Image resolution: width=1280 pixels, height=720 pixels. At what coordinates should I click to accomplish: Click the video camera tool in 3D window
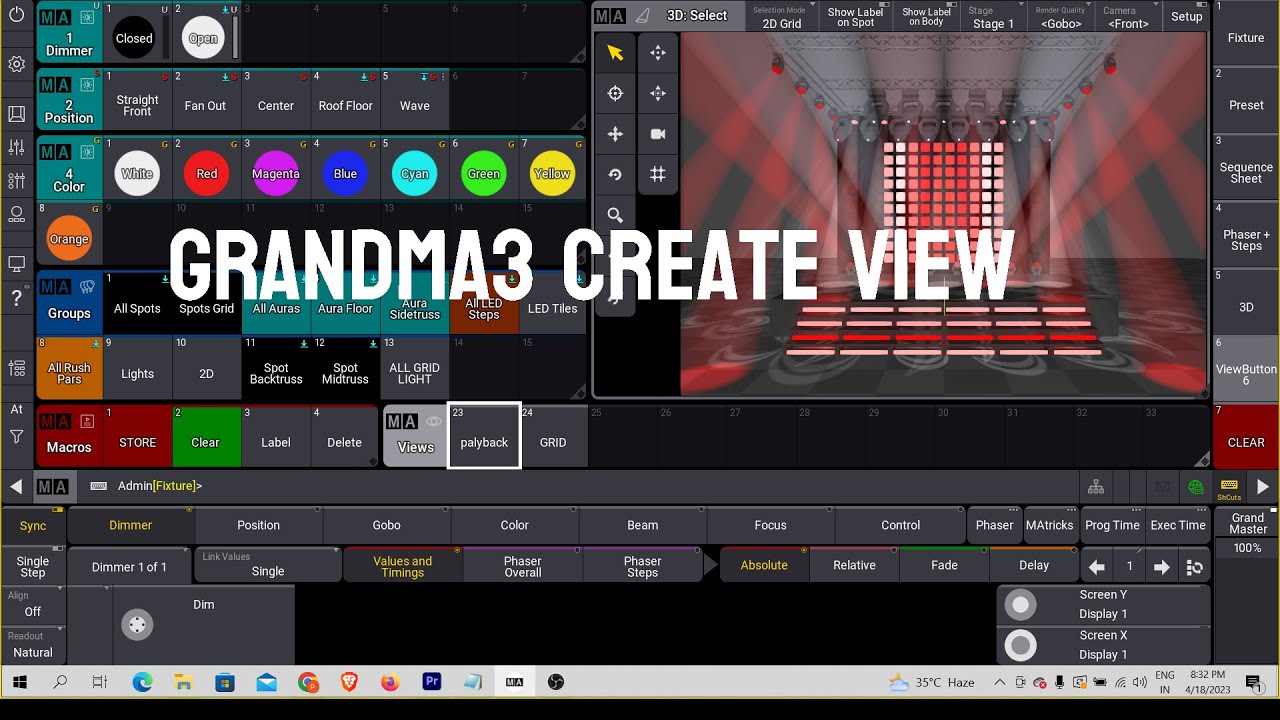(658, 134)
